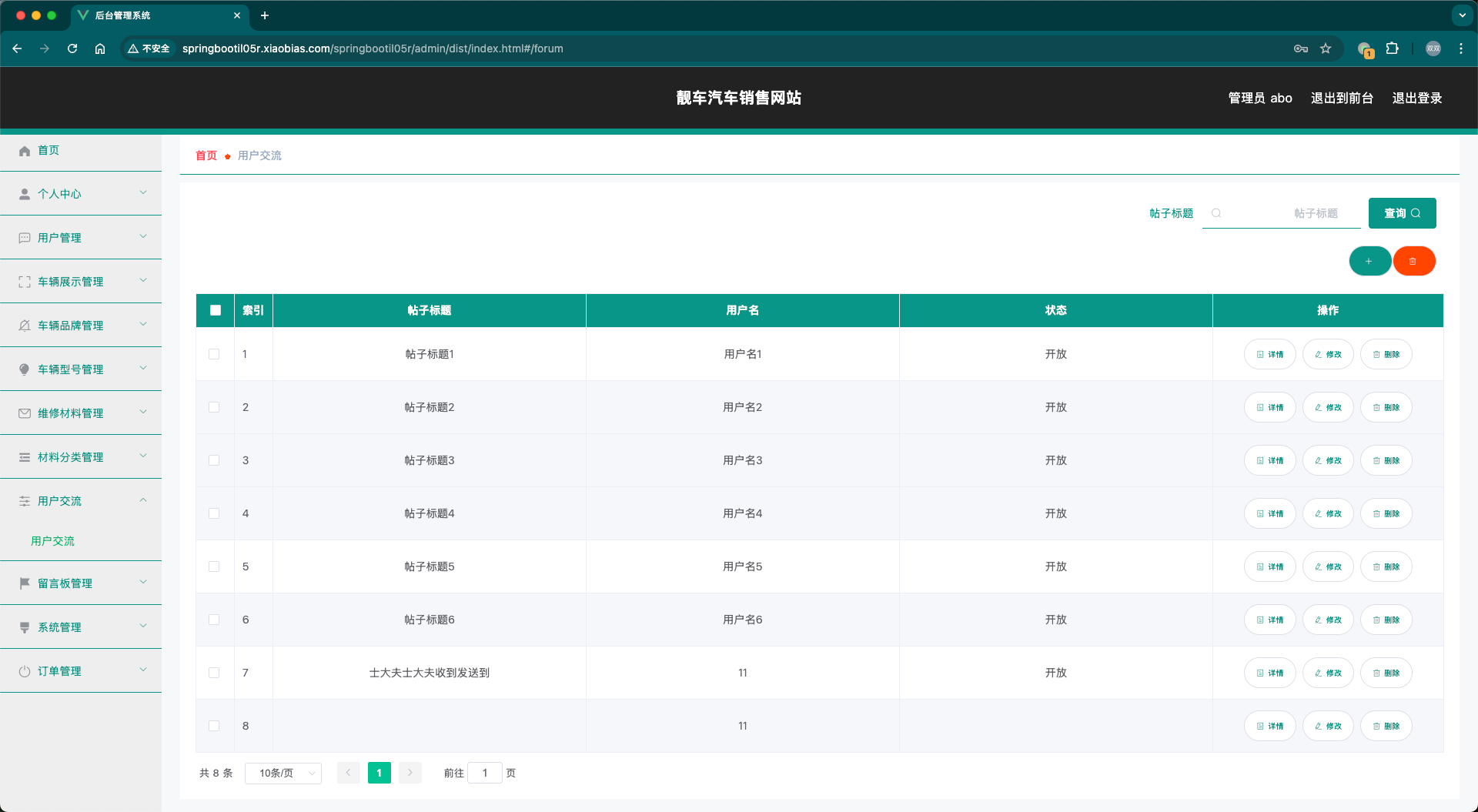Screen dimensions: 1478x812
Task: Open the browser extensions puzzle icon
Action: pyautogui.click(x=1393, y=48)
